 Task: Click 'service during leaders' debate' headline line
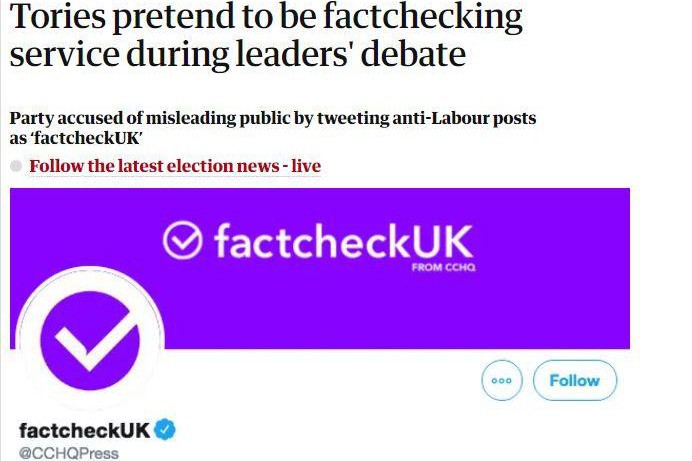pyautogui.click(x=238, y=54)
